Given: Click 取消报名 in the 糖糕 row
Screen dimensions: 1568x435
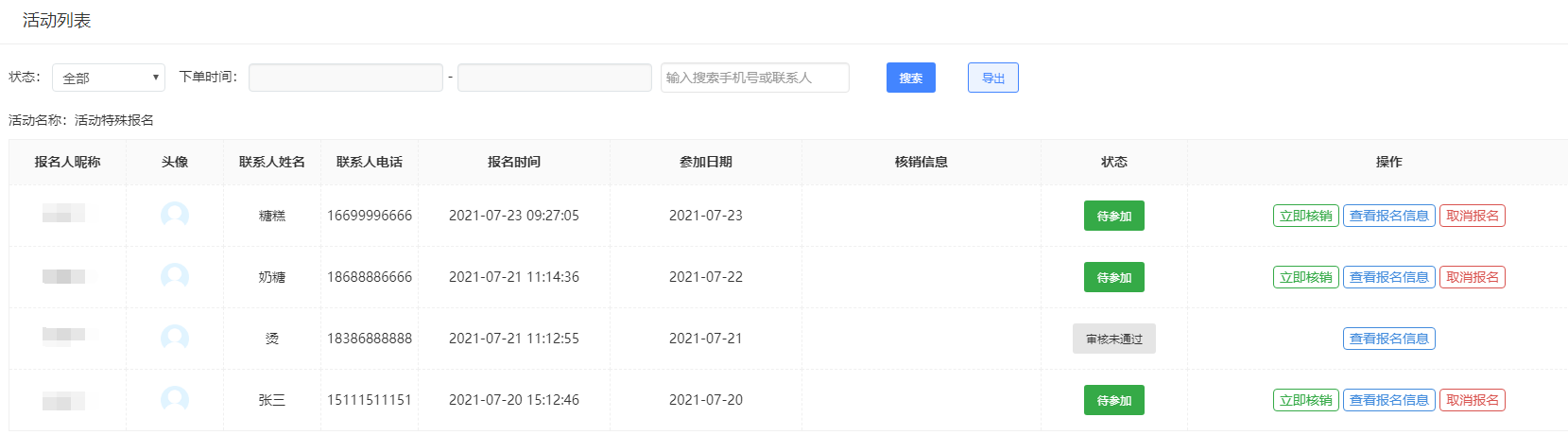Looking at the screenshot, I should pyautogui.click(x=1473, y=216).
